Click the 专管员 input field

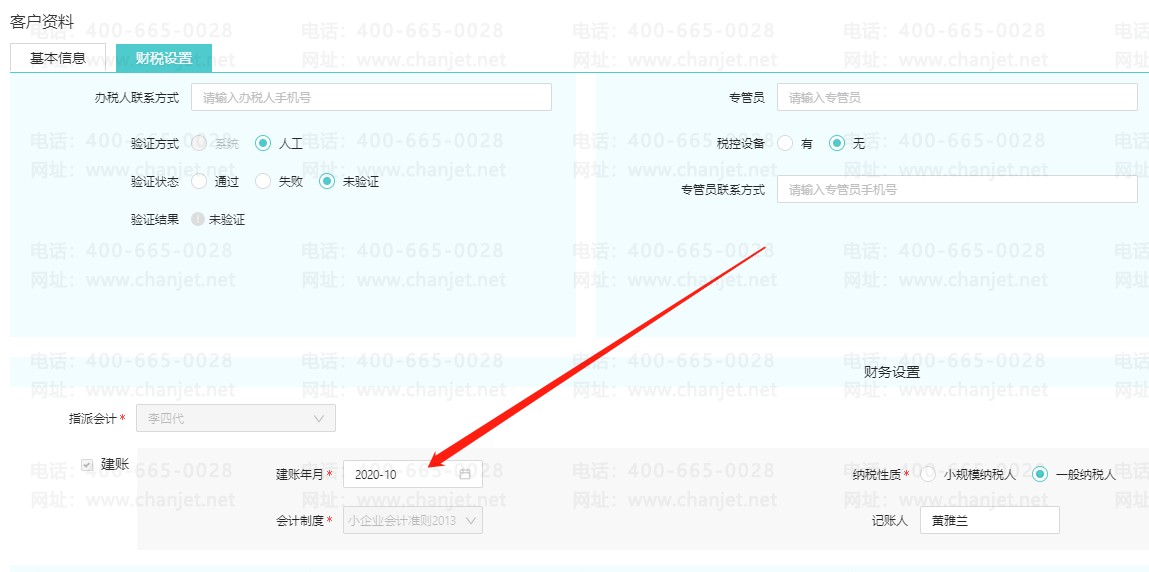(x=957, y=97)
